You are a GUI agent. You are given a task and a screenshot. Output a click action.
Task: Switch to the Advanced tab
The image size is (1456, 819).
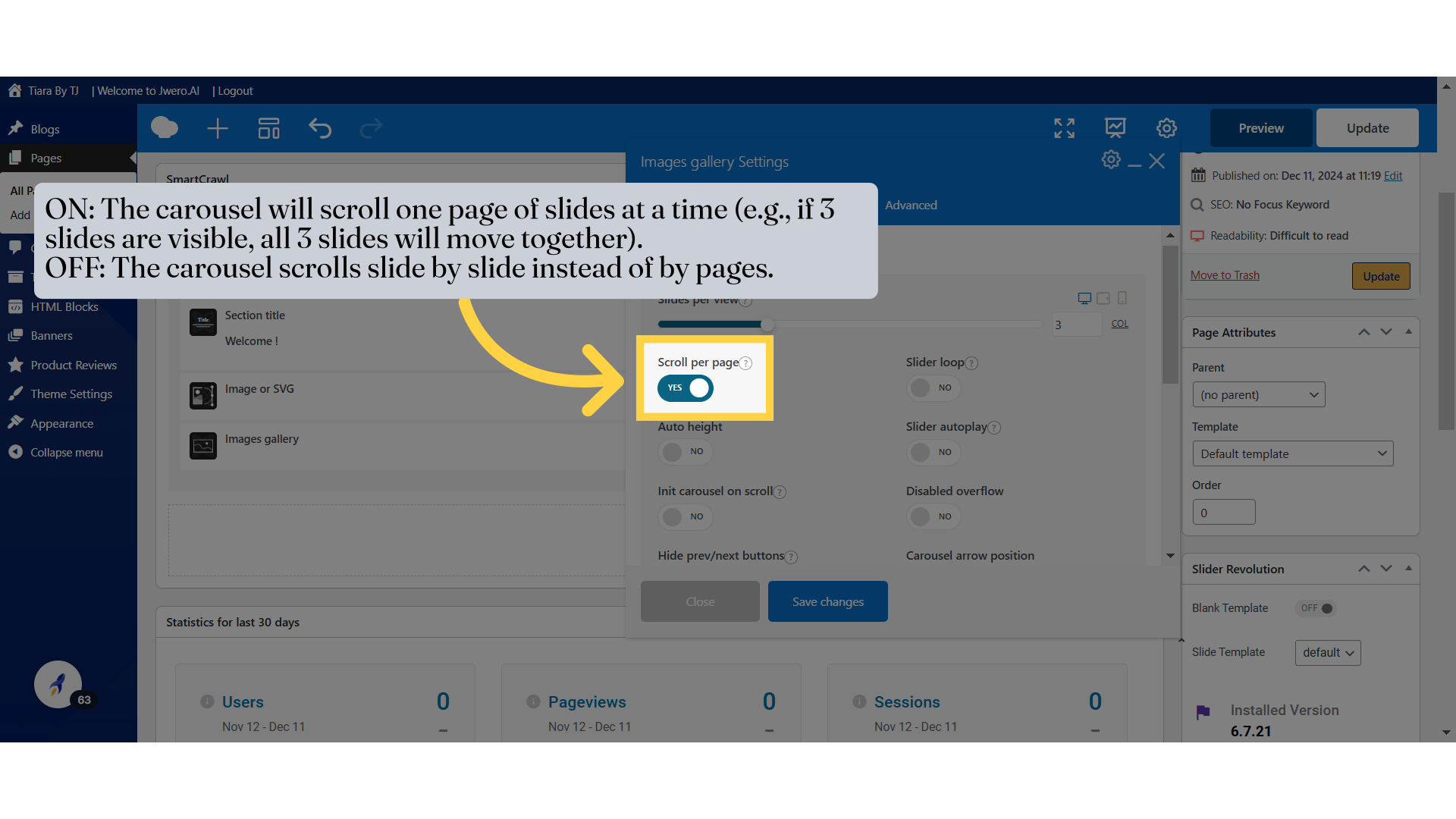pyautogui.click(x=911, y=205)
